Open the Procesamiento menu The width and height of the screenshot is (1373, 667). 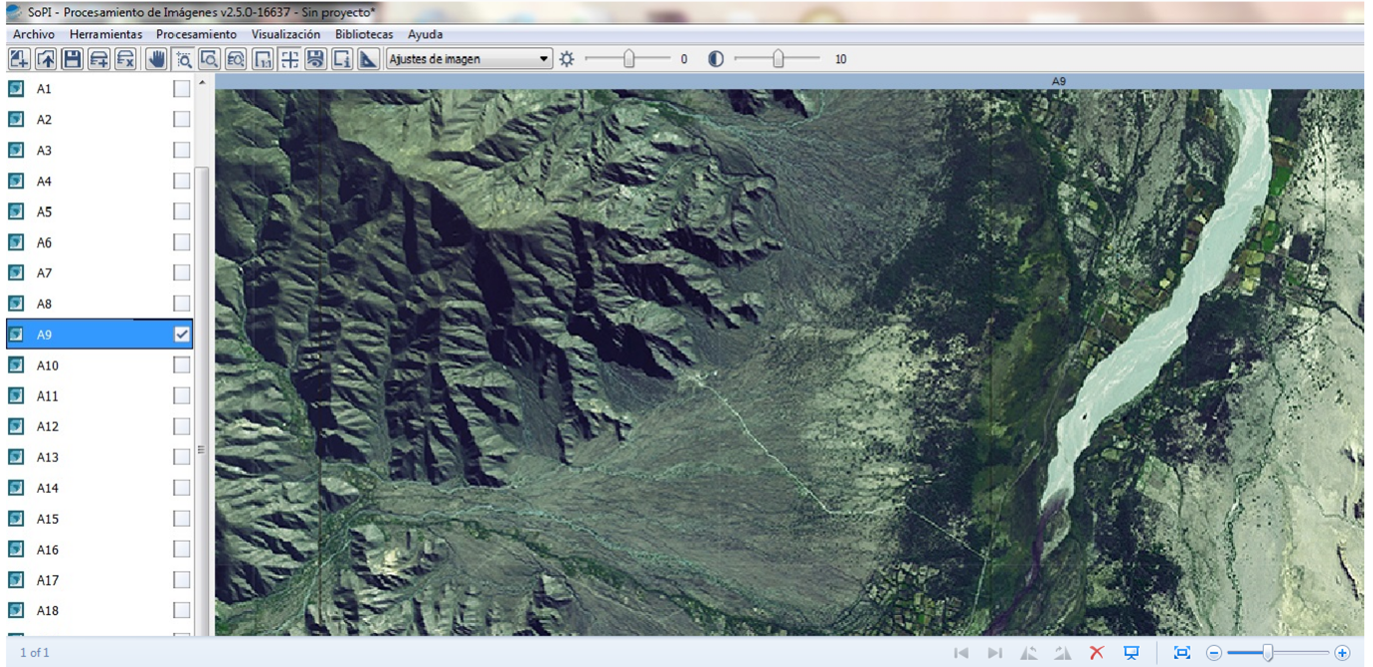pyautogui.click(x=196, y=34)
